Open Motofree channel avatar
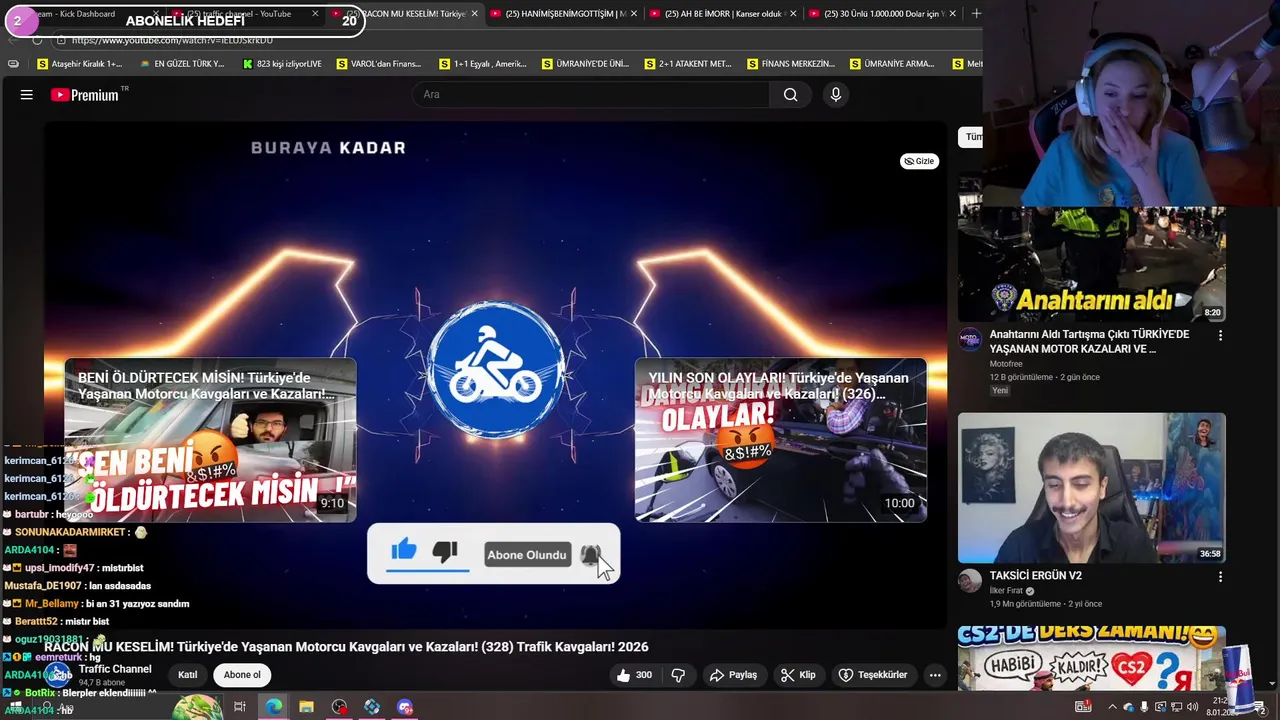Image resolution: width=1280 pixels, height=720 pixels. [x=970, y=339]
